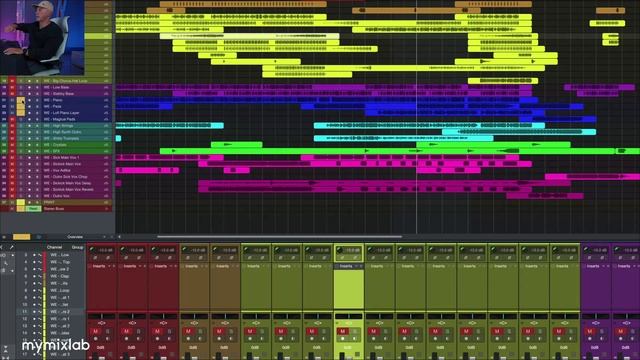Click the gain knob on first red strip

(92, 250)
